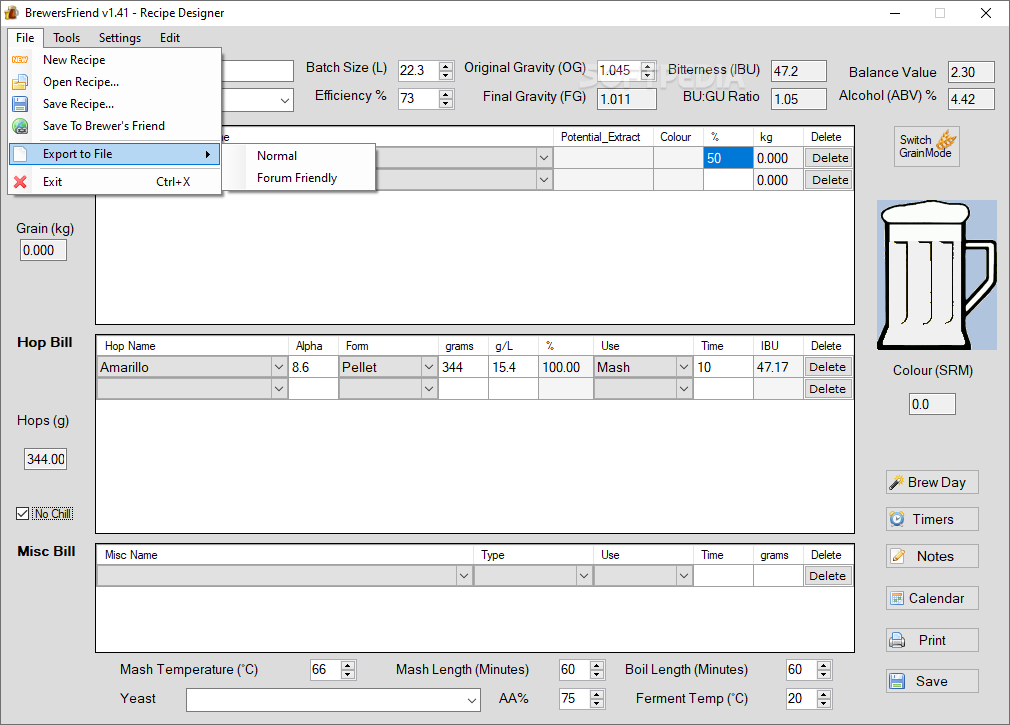
Task: Click the hop Time cell showing 10
Action: [x=723, y=367]
